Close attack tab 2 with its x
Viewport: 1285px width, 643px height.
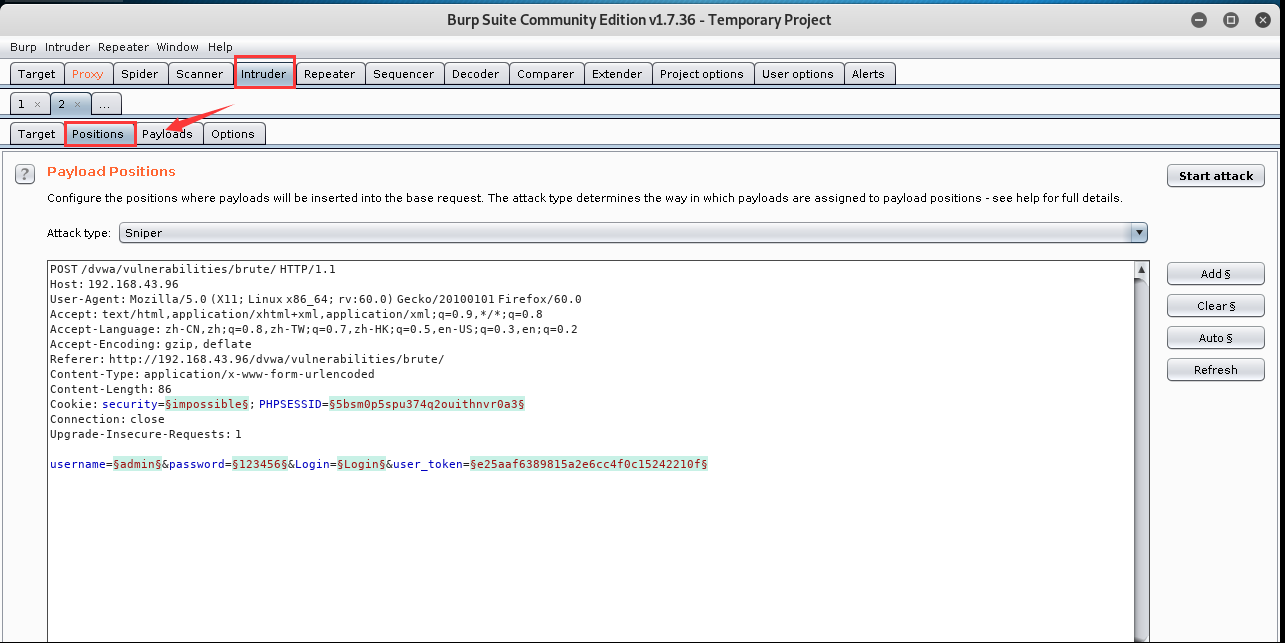[77, 104]
